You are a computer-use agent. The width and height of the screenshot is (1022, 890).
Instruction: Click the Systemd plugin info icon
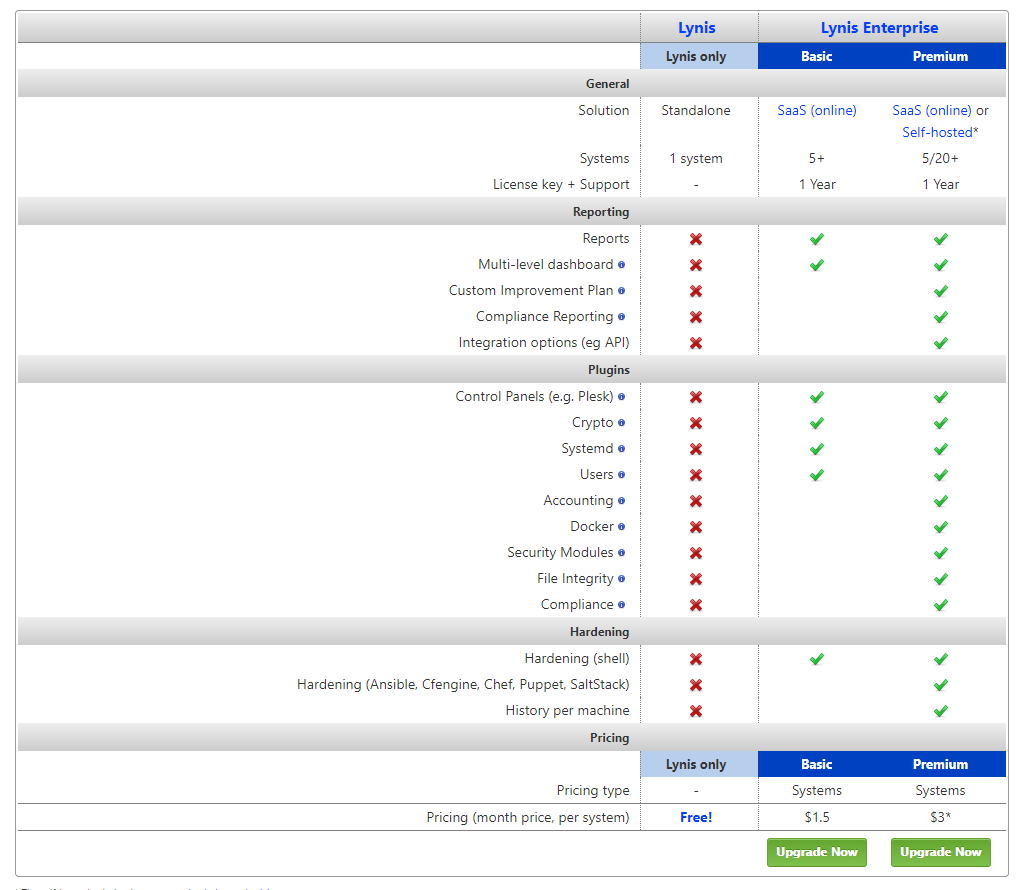pyautogui.click(x=621, y=449)
